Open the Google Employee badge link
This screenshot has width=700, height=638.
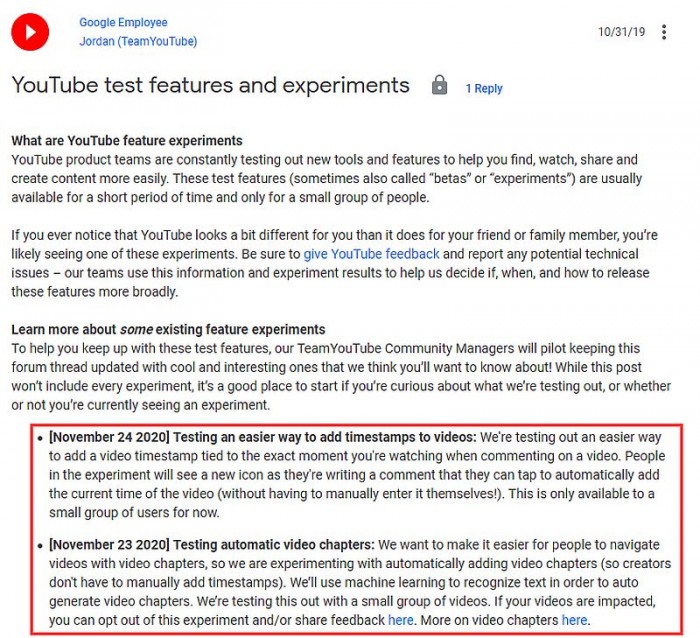[123, 22]
